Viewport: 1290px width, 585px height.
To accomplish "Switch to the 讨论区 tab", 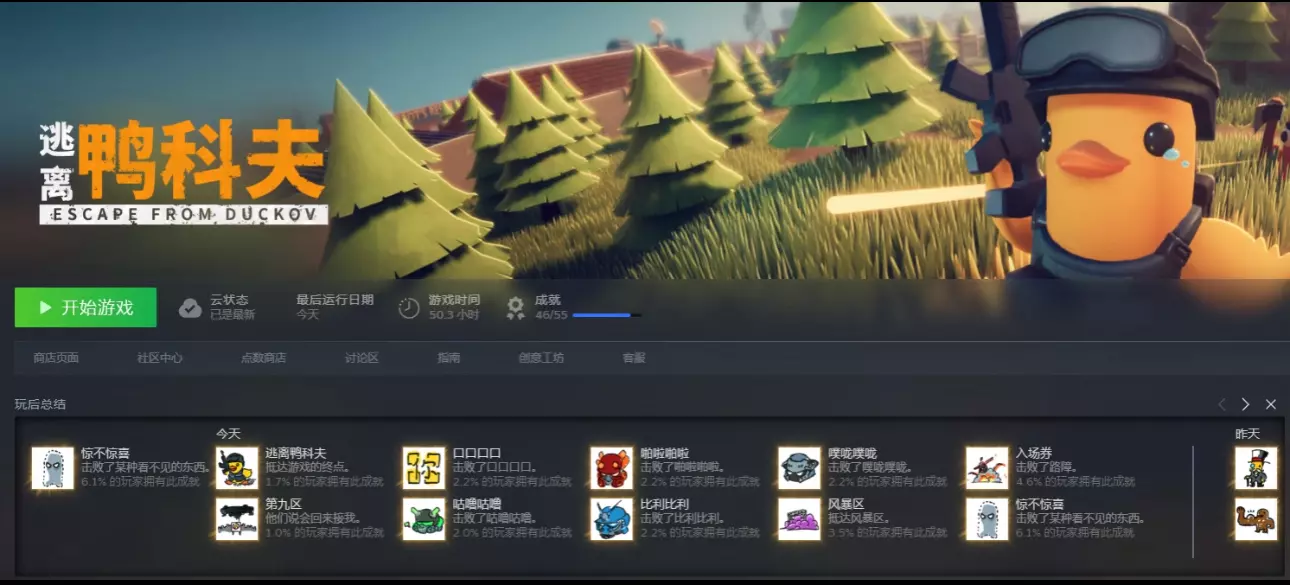I will (x=362, y=358).
